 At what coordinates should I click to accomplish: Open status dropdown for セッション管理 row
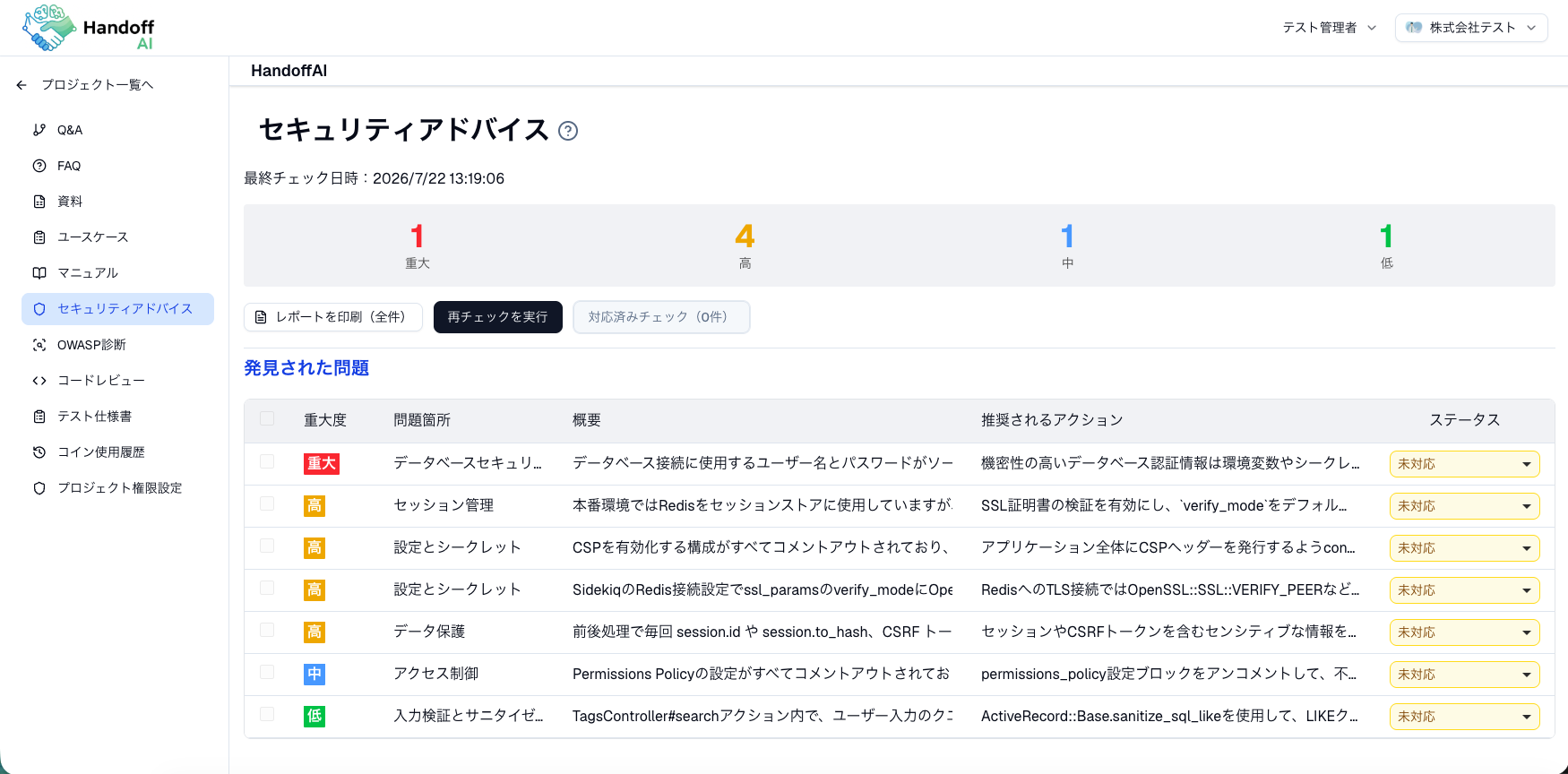(x=1464, y=506)
